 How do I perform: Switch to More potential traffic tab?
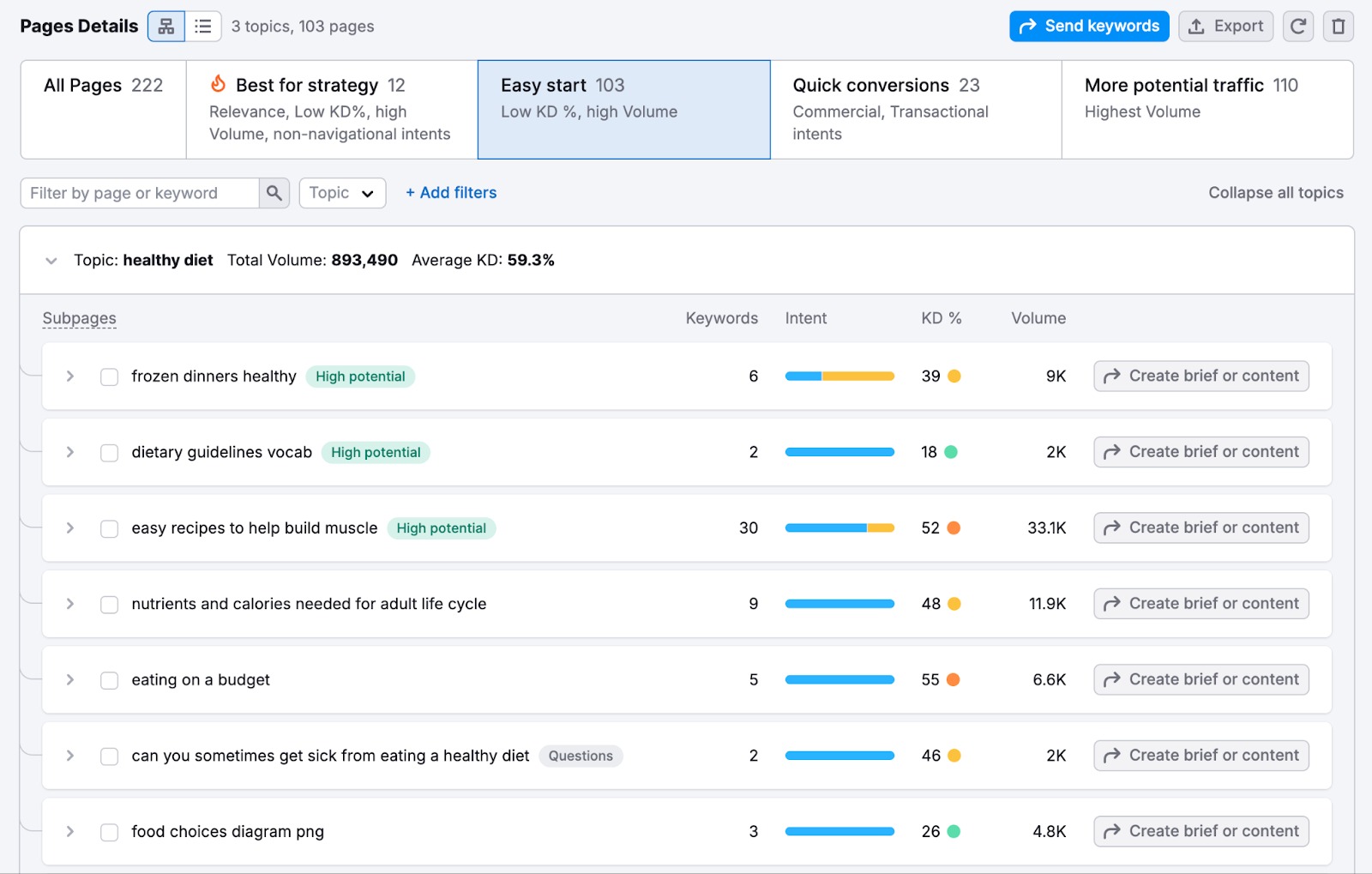[x=1207, y=109]
